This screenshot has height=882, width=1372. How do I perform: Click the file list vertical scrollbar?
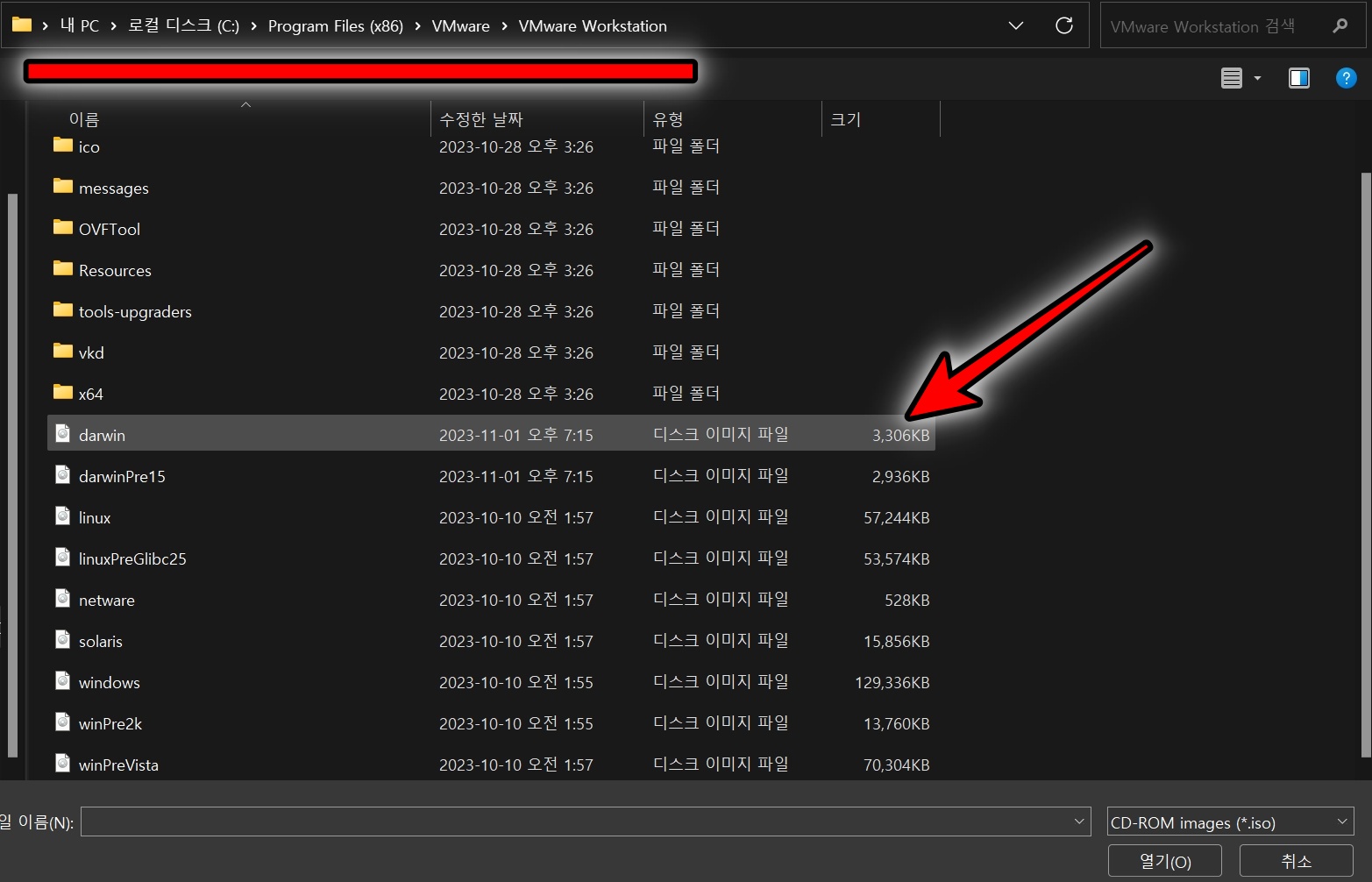(x=1366, y=465)
